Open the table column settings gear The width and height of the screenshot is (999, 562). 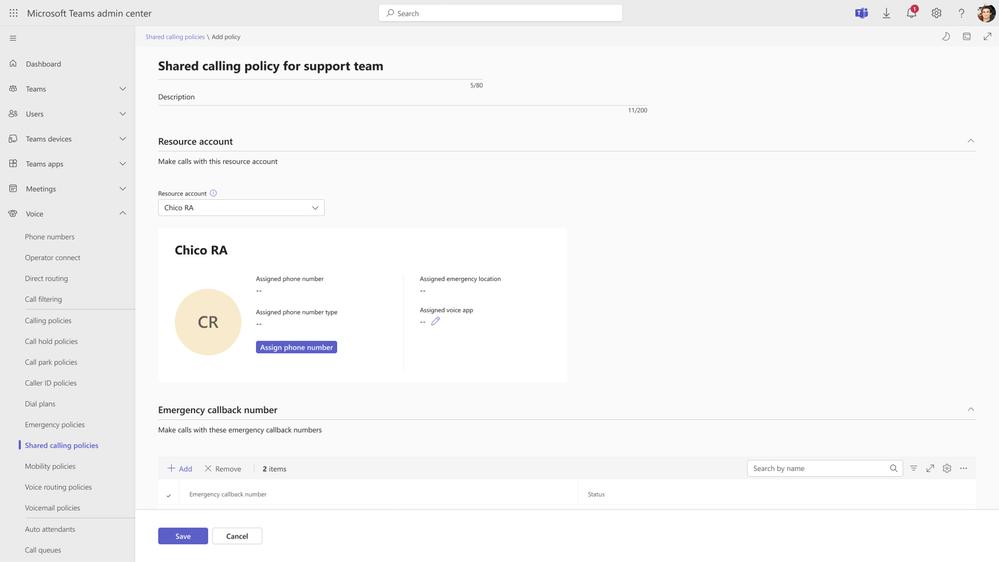pyautogui.click(x=947, y=468)
